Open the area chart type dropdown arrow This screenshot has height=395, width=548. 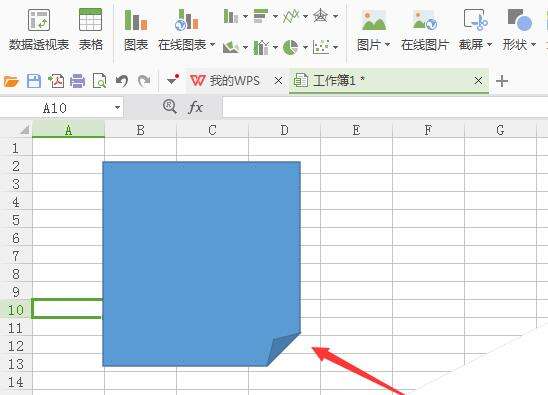tap(245, 47)
